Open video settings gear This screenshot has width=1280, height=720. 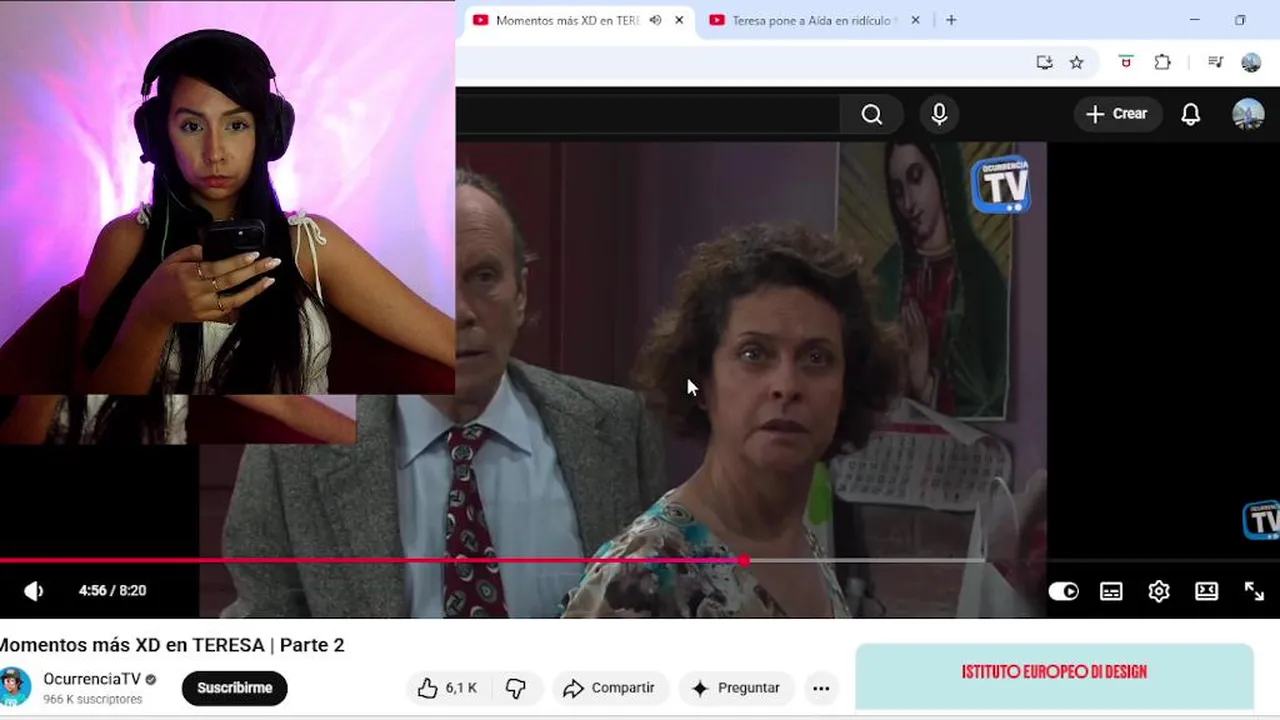1159,591
